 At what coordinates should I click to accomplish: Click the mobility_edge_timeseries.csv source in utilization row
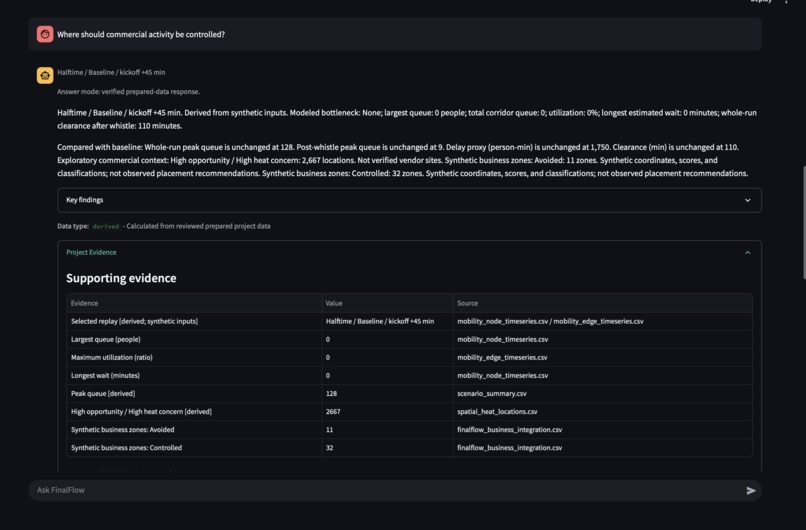(502, 357)
